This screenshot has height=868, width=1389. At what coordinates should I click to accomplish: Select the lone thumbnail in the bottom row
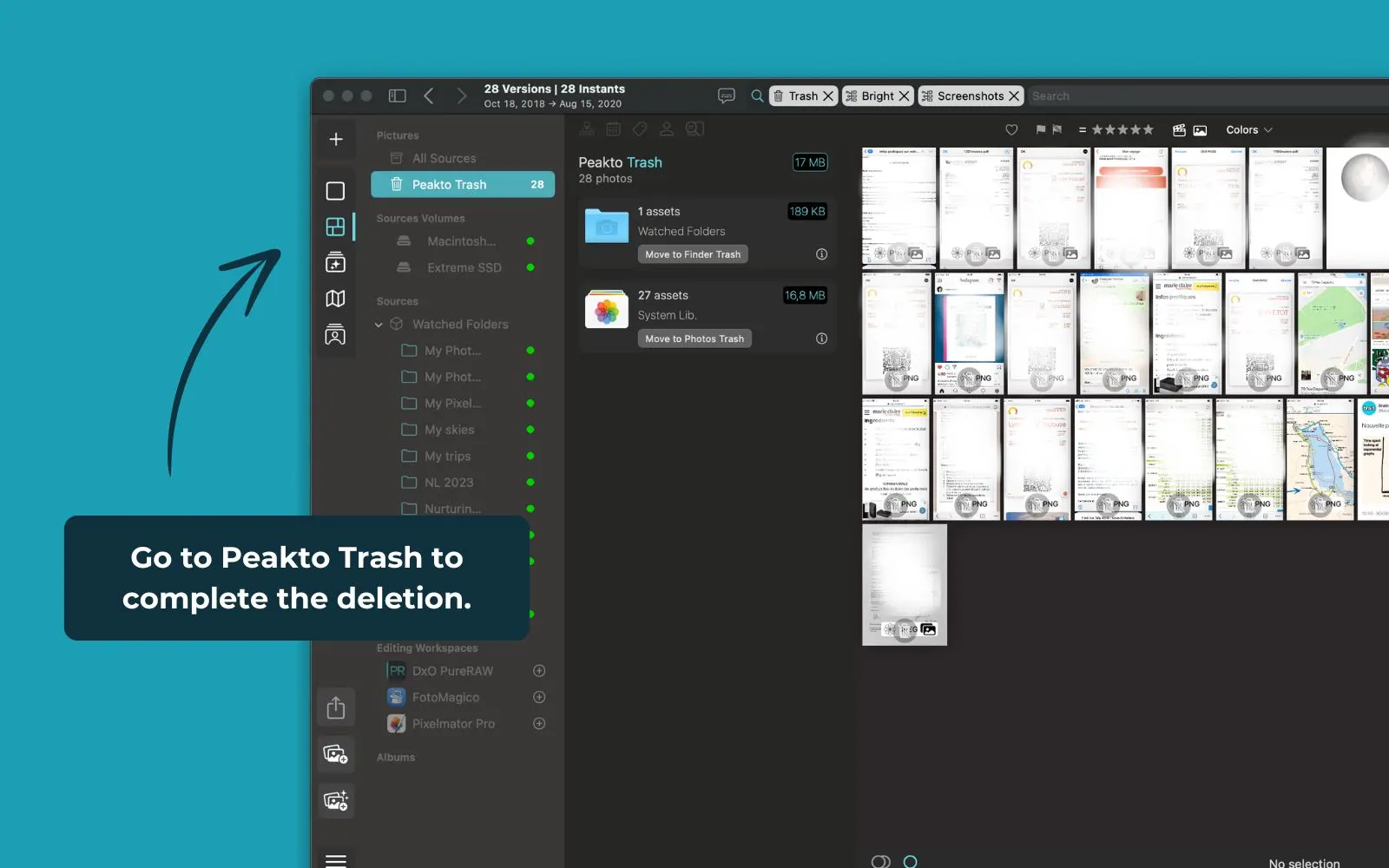pyautogui.click(x=905, y=585)
